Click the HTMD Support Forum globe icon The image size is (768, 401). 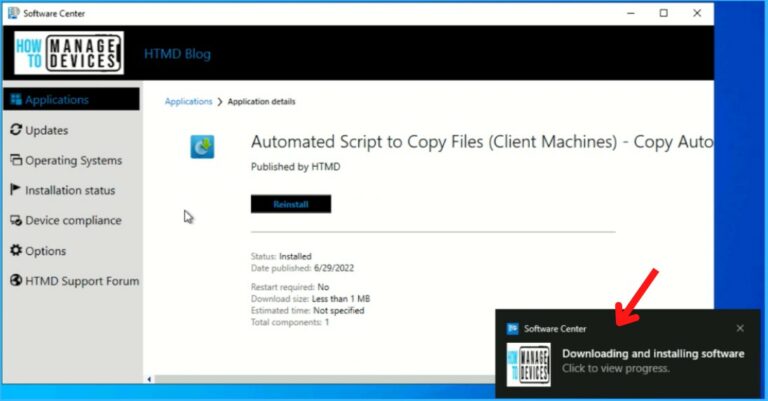(x=16, y=280)
